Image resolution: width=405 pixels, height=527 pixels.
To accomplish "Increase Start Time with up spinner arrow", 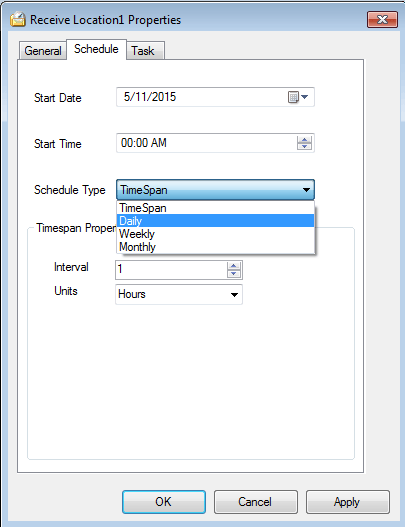I will (304, 139).
